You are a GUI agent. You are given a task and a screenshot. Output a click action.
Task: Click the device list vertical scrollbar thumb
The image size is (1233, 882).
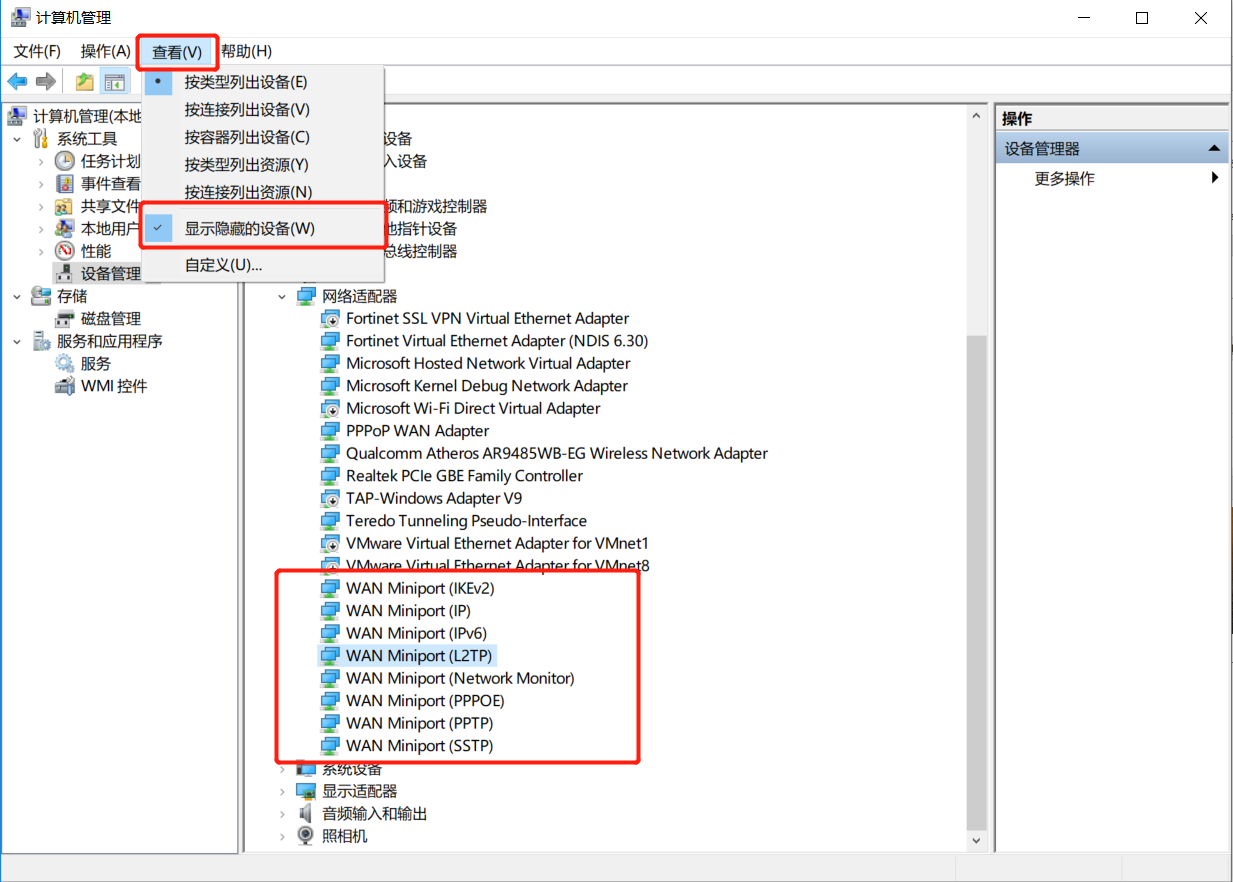pyautogui.click(x=977, y=583)
